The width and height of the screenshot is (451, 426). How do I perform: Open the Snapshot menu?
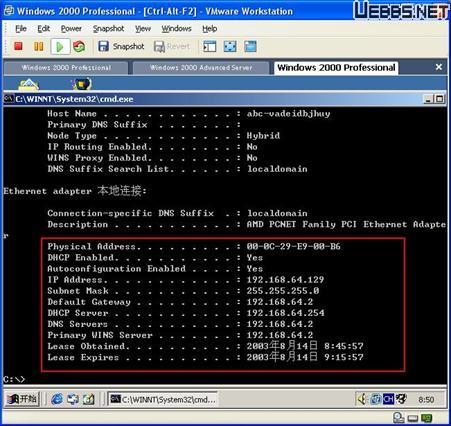pos(108,29)
